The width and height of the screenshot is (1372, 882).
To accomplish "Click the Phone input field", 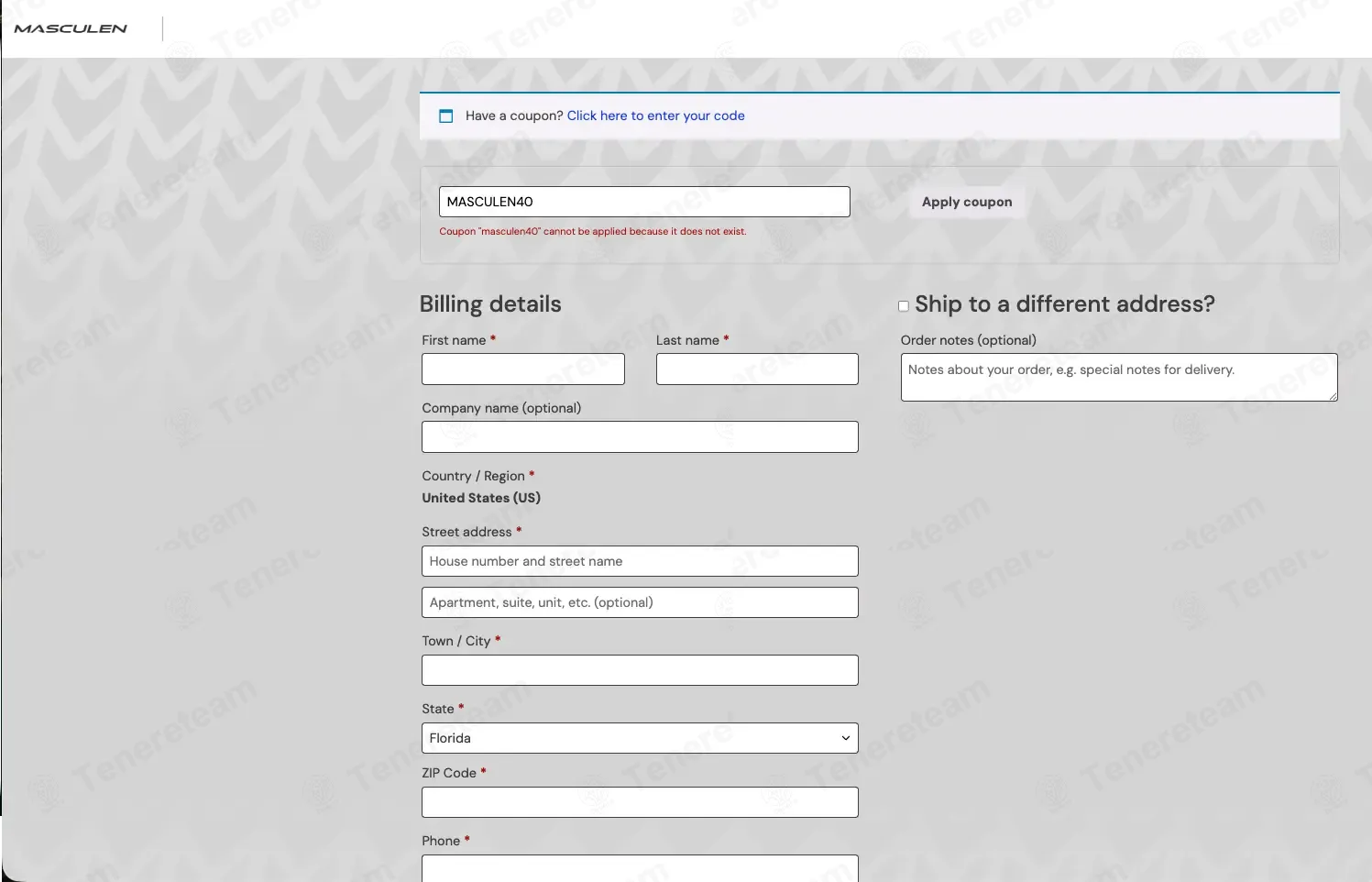I will click(640, 868).
